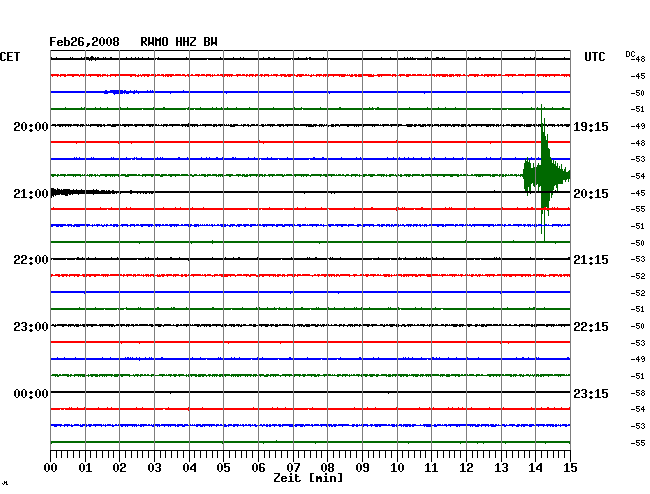Click the black coda signal at 21:00 start
Viewport: 650px width, 494px height.
pyautogui.click(x=84, y=192)
